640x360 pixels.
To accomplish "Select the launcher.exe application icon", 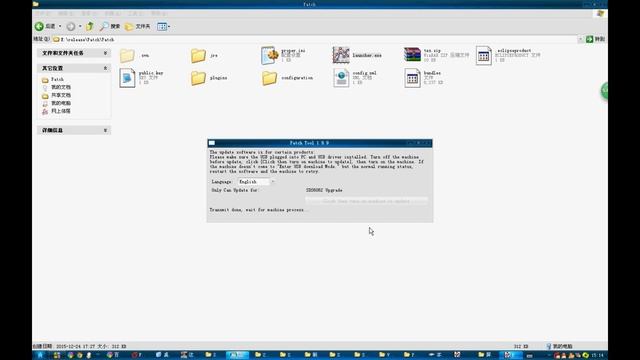I will 341,55.
